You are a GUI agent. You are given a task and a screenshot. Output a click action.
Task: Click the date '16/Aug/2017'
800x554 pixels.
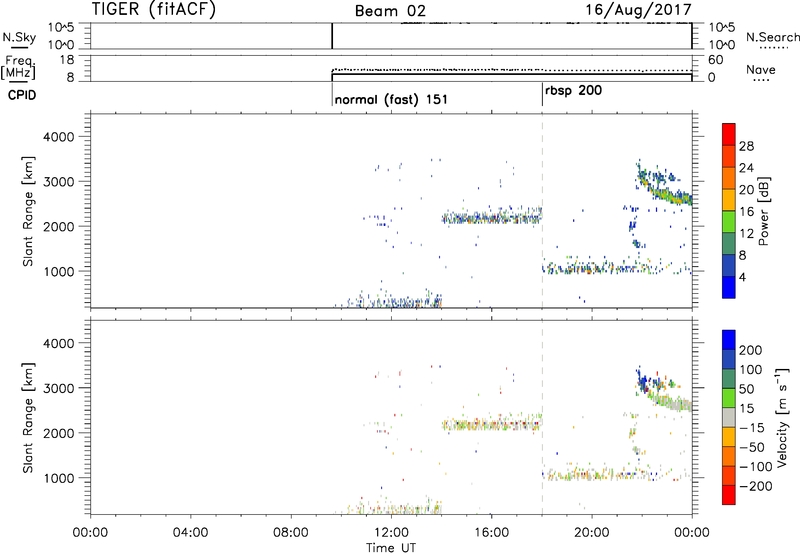click(x=638, y=9)
